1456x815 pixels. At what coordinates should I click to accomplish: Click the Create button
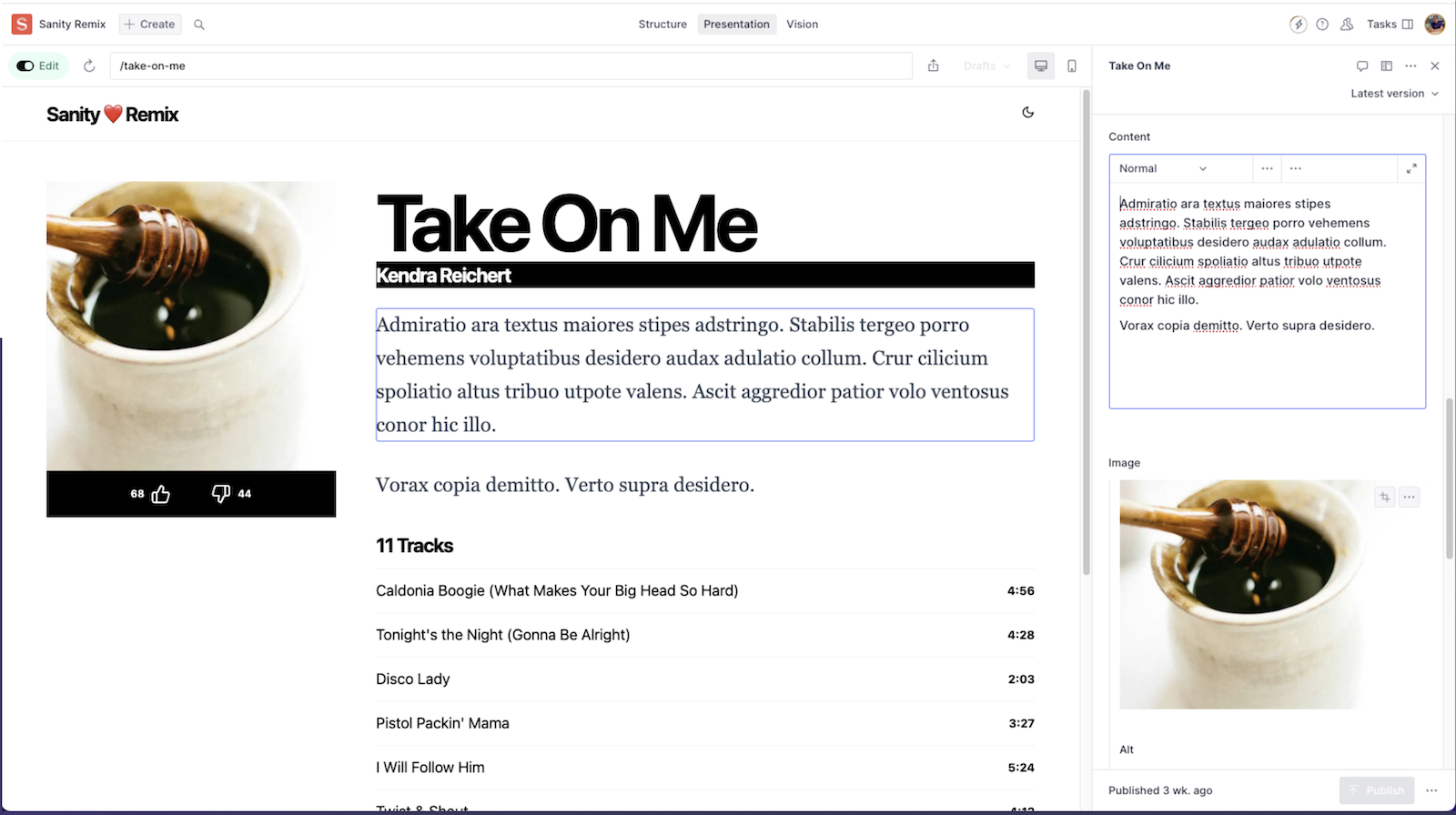click(150, 25)
